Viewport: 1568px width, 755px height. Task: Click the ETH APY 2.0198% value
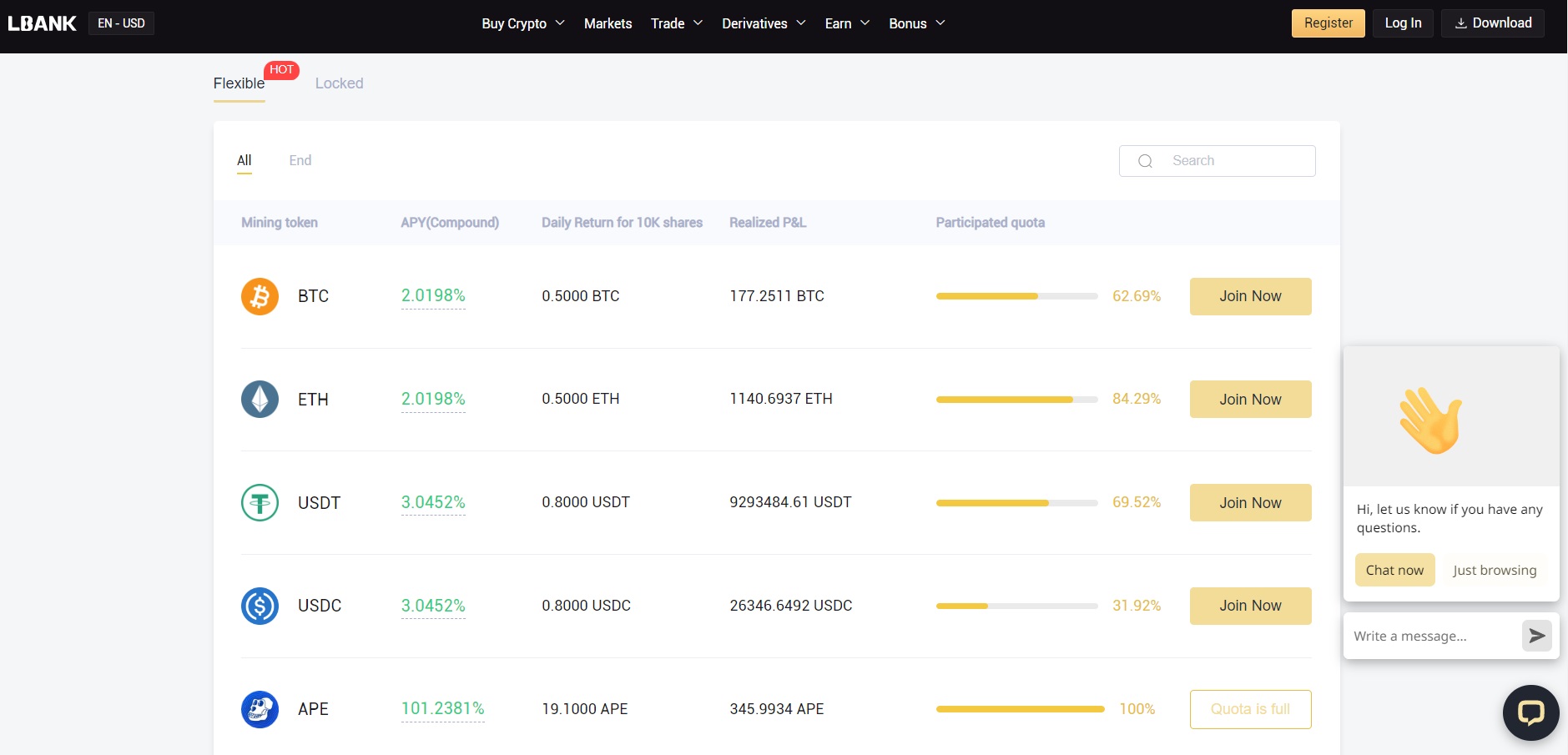click(433, 399)
